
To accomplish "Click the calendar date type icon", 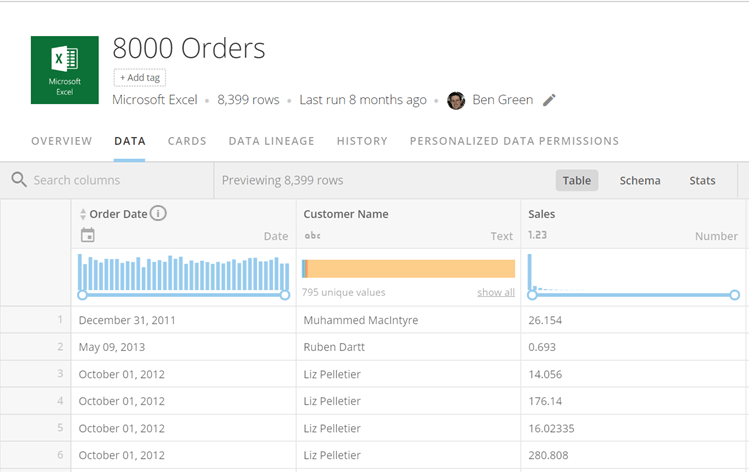I will point(87,235).
